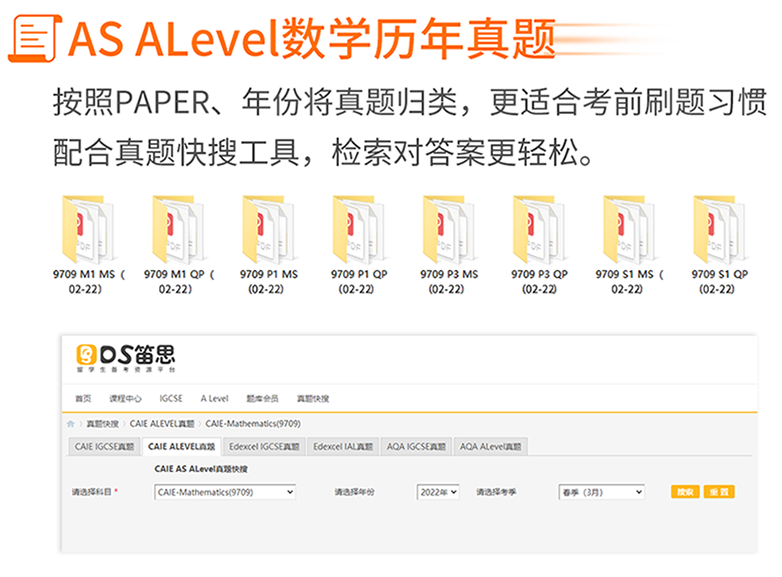Go to 题库会员 in the navigation bar
Viewport: 782px width, 577px height.
tap(261, 398)
